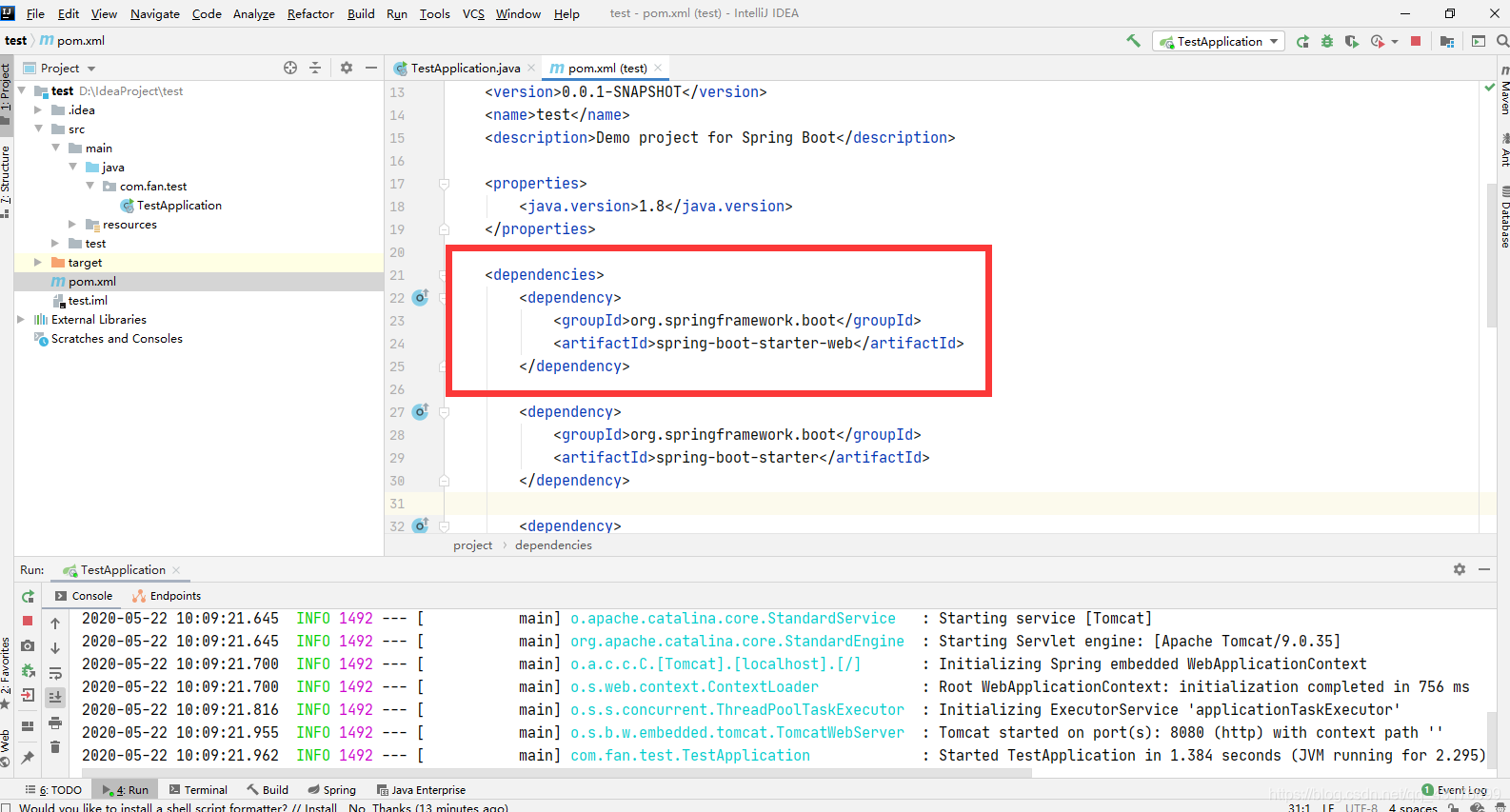The image size is (1510, 812).
Task: Open Project Structure from the toolbar
Action: 1447,41
